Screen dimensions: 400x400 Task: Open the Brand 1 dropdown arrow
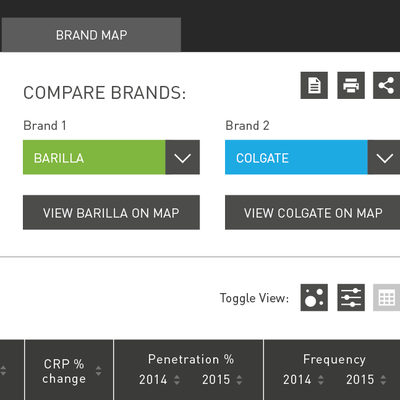click(x=183, y=157)
